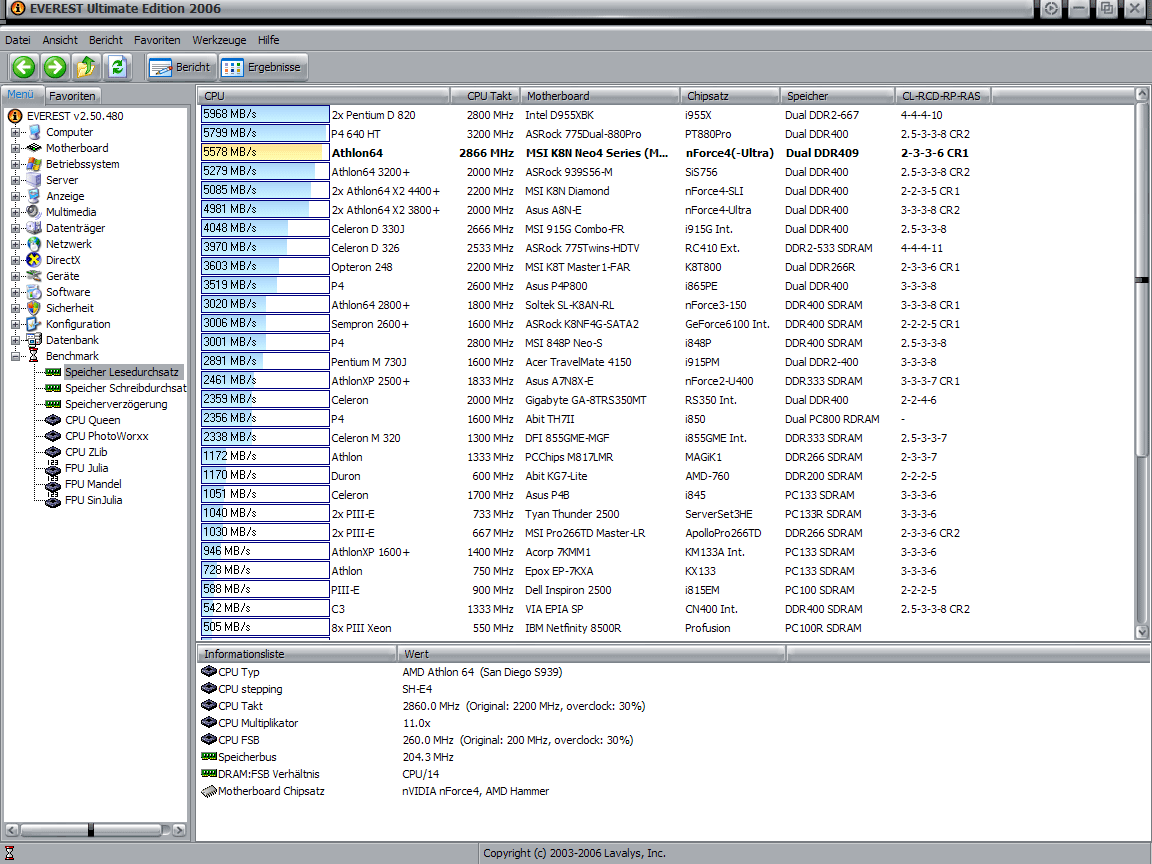The width and height of the screenshot is (1152, 864).
Task: Select Speicher Lesedurchsatz benchmark
Action: (122, 372)
